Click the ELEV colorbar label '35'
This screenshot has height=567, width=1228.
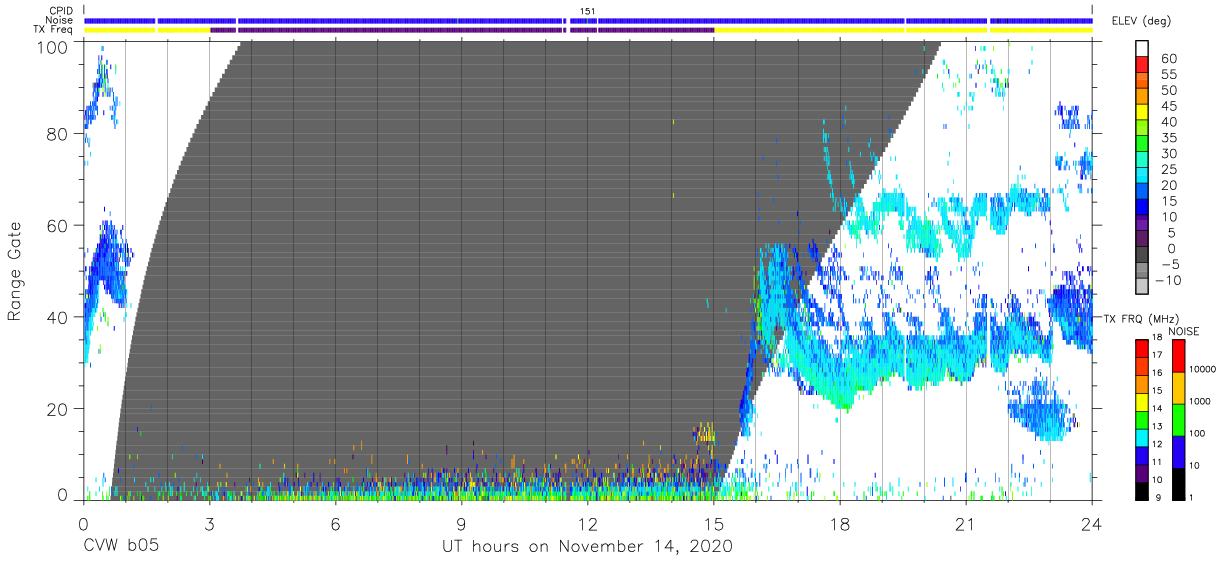click(1168, 138)
